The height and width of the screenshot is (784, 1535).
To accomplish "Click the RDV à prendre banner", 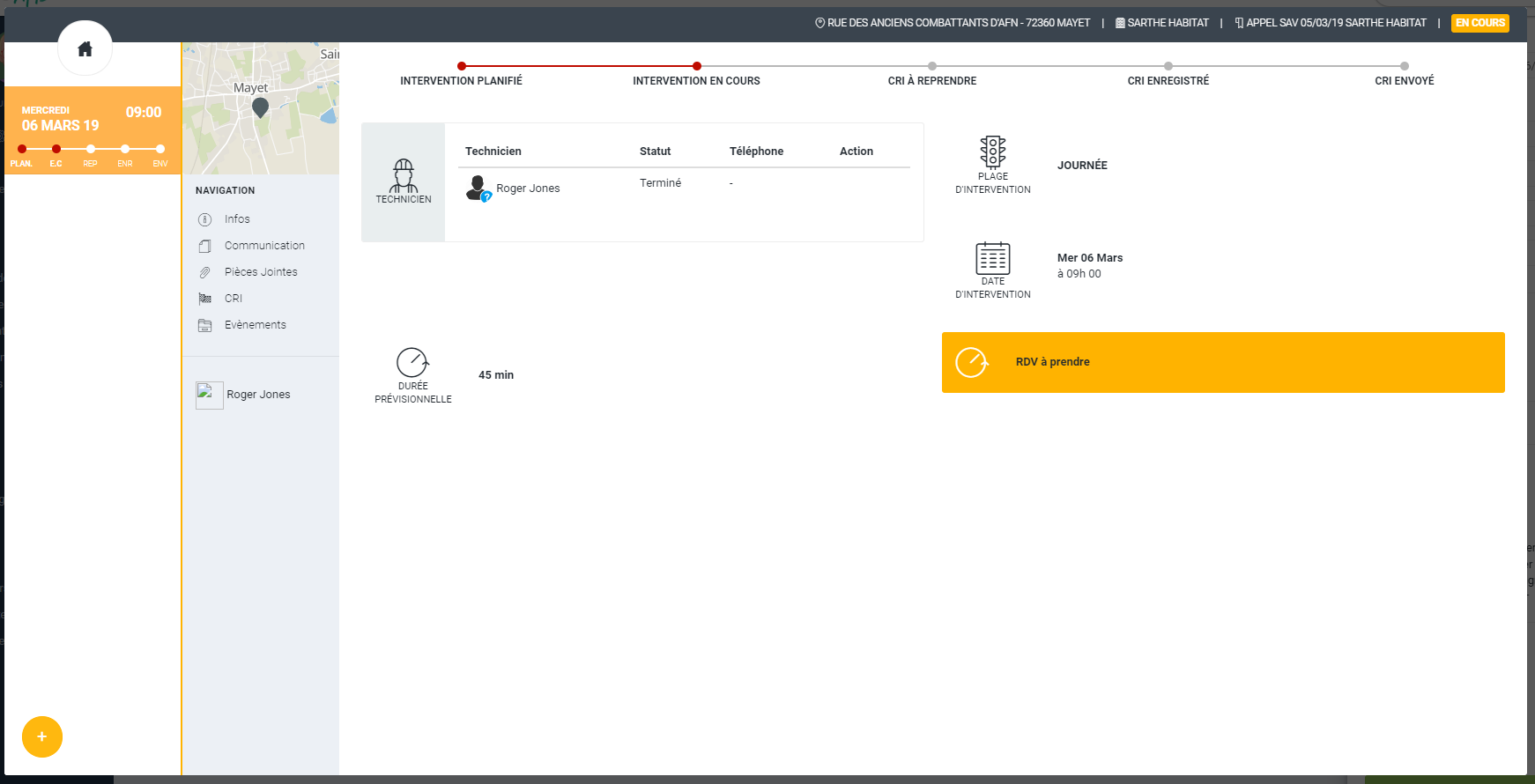I will pos(1222,362).
